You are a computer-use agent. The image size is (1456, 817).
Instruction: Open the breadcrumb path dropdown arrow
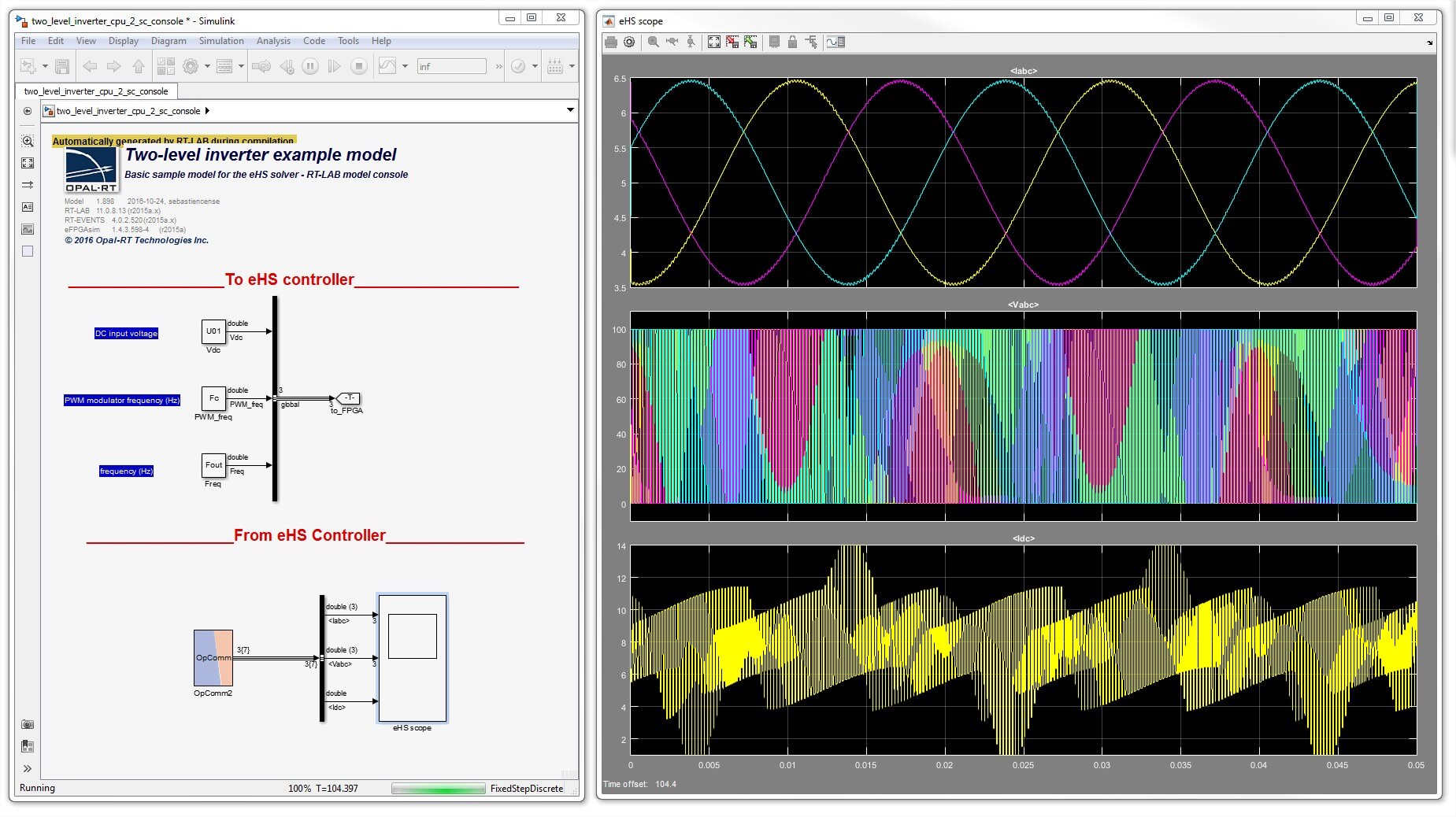570,110
